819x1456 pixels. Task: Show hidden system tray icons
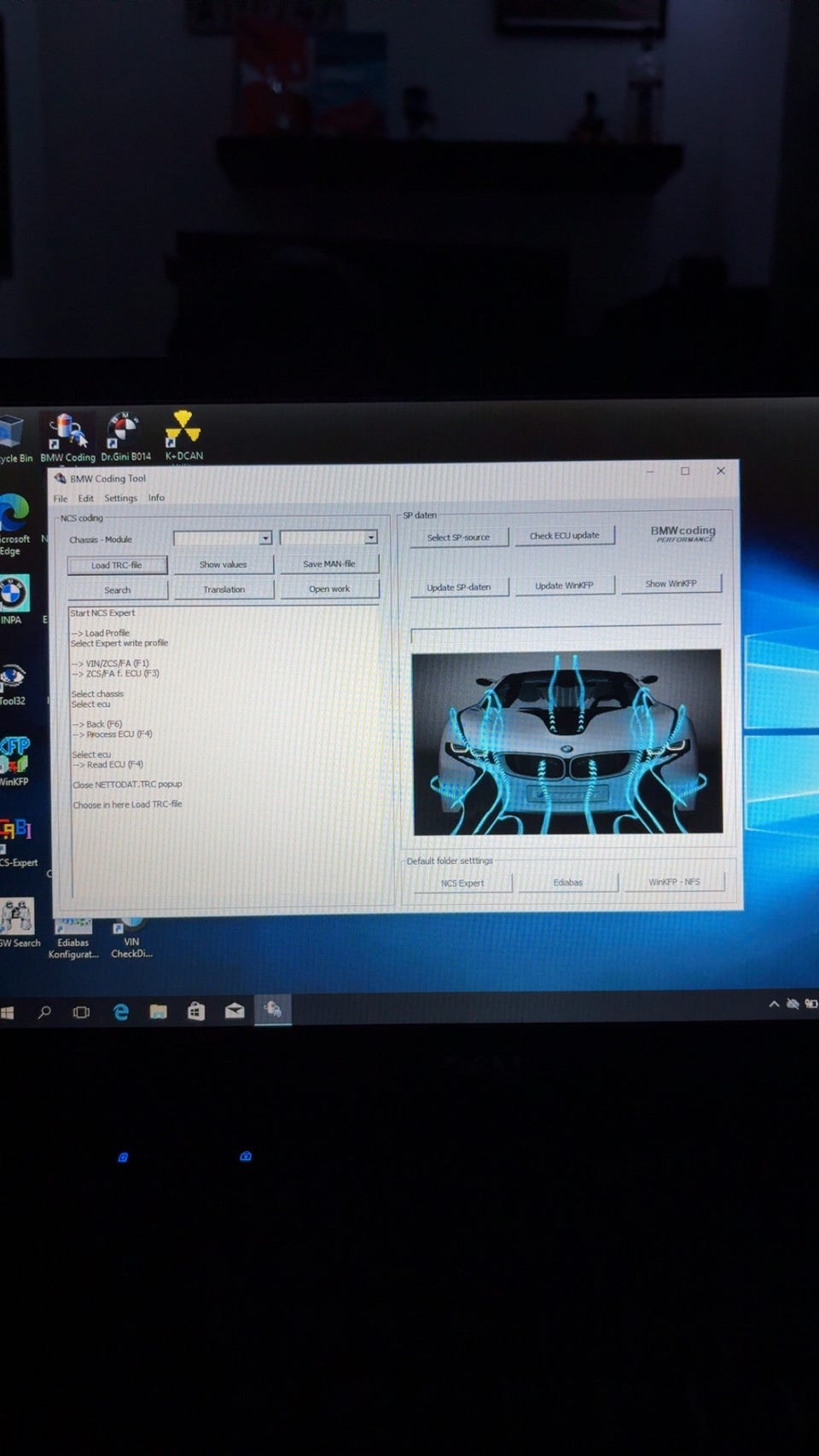point(774,1004)
